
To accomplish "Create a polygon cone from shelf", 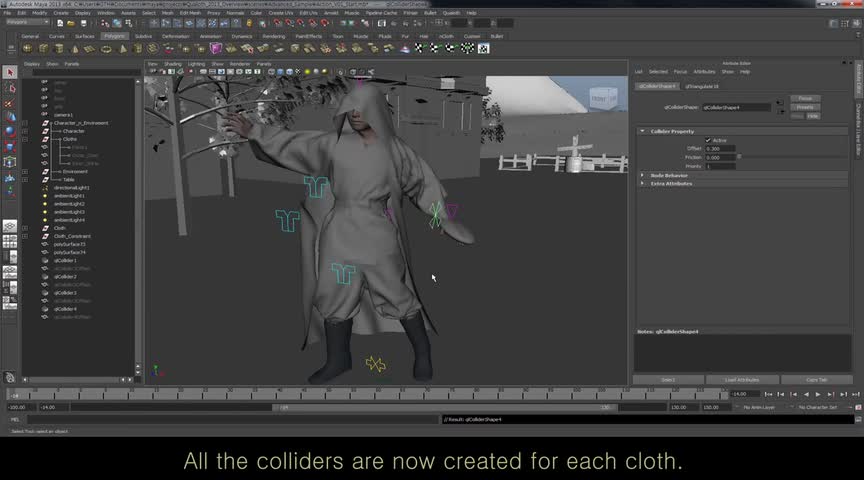I will 75,48.
